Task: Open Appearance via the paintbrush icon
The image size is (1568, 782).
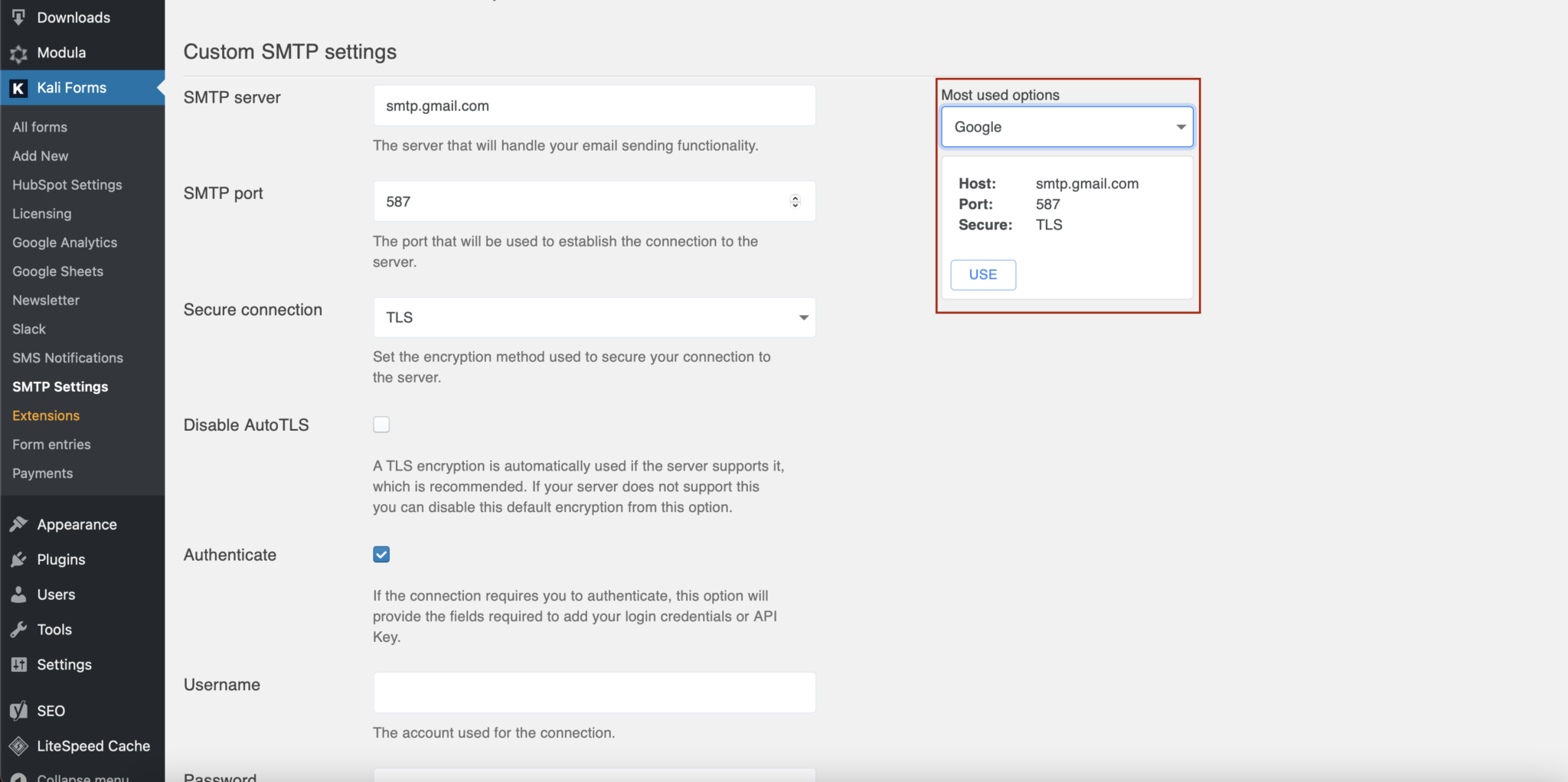Action: (19, 523)
